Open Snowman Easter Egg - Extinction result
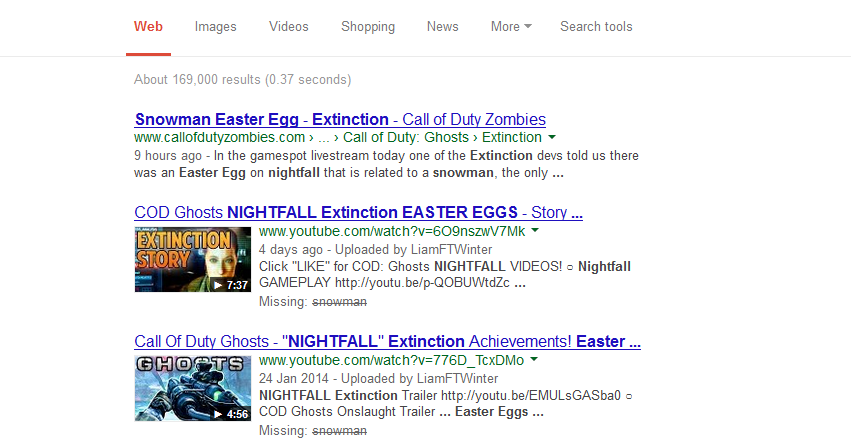The image size is (851, 442). click(340, 119)
